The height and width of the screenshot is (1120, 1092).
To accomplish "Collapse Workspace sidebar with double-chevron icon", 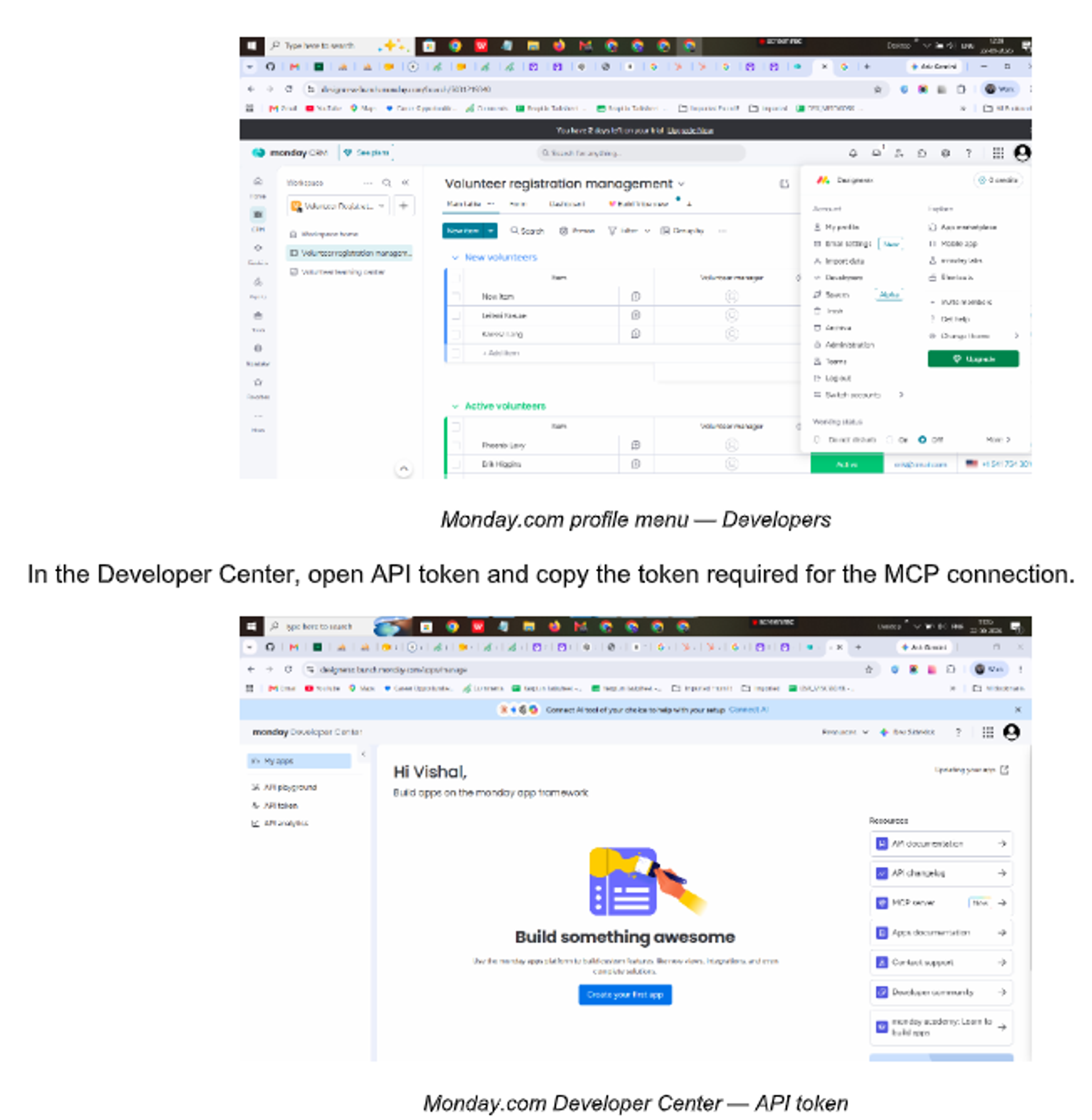I will tap(406, 182).
